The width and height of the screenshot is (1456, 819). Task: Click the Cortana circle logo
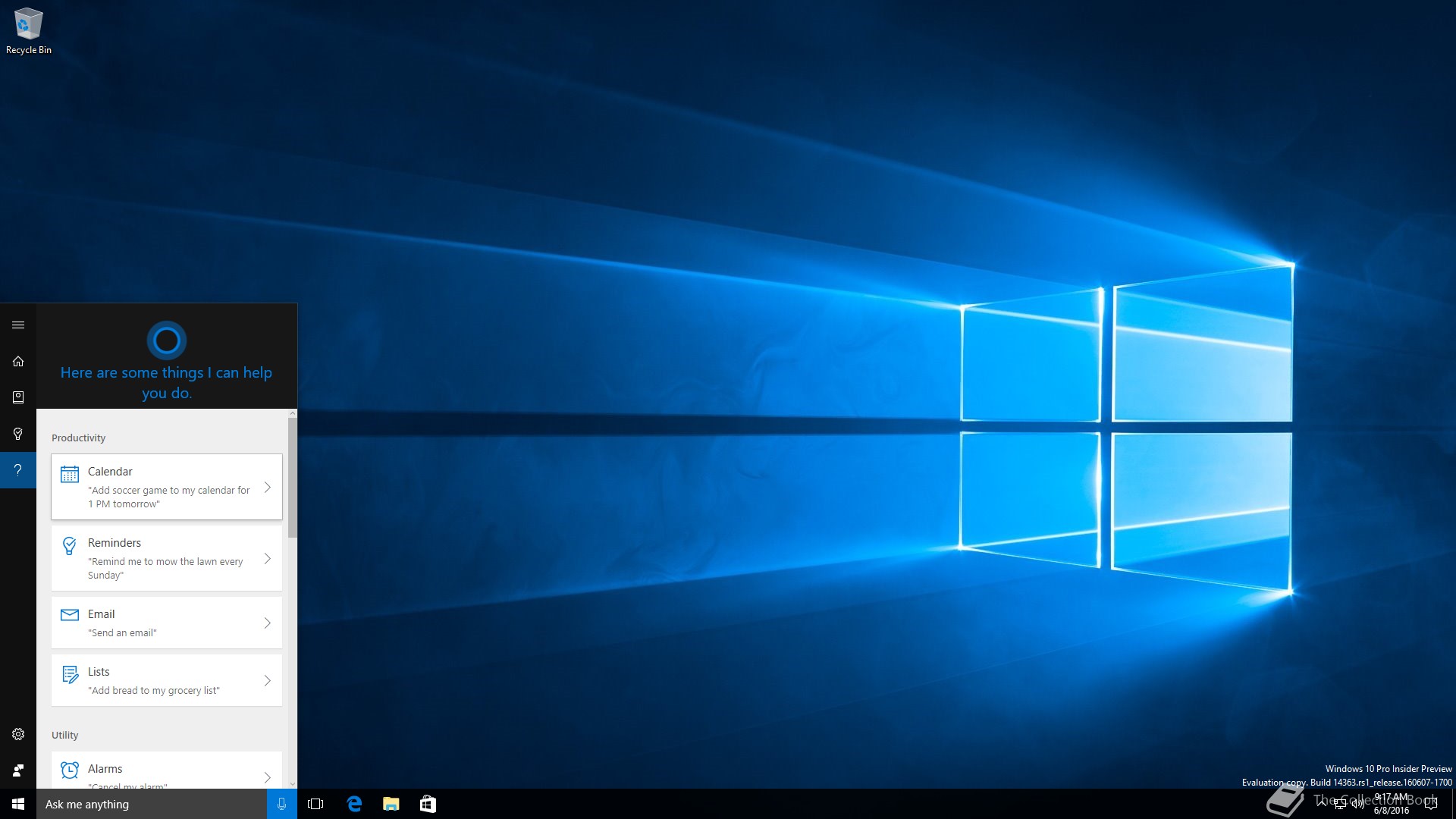(167, 340)
